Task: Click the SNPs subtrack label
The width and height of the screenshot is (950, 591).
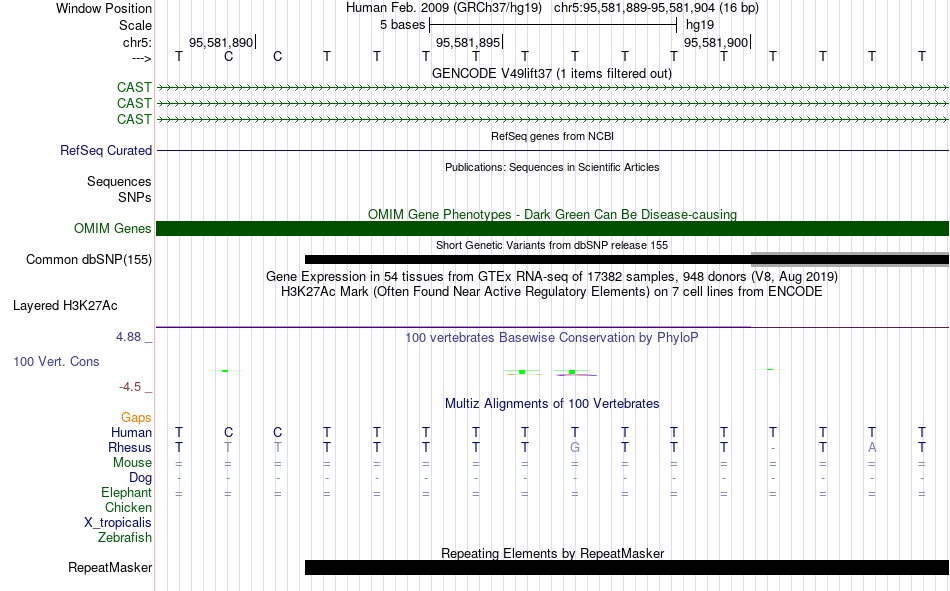Action: (135, 198)
